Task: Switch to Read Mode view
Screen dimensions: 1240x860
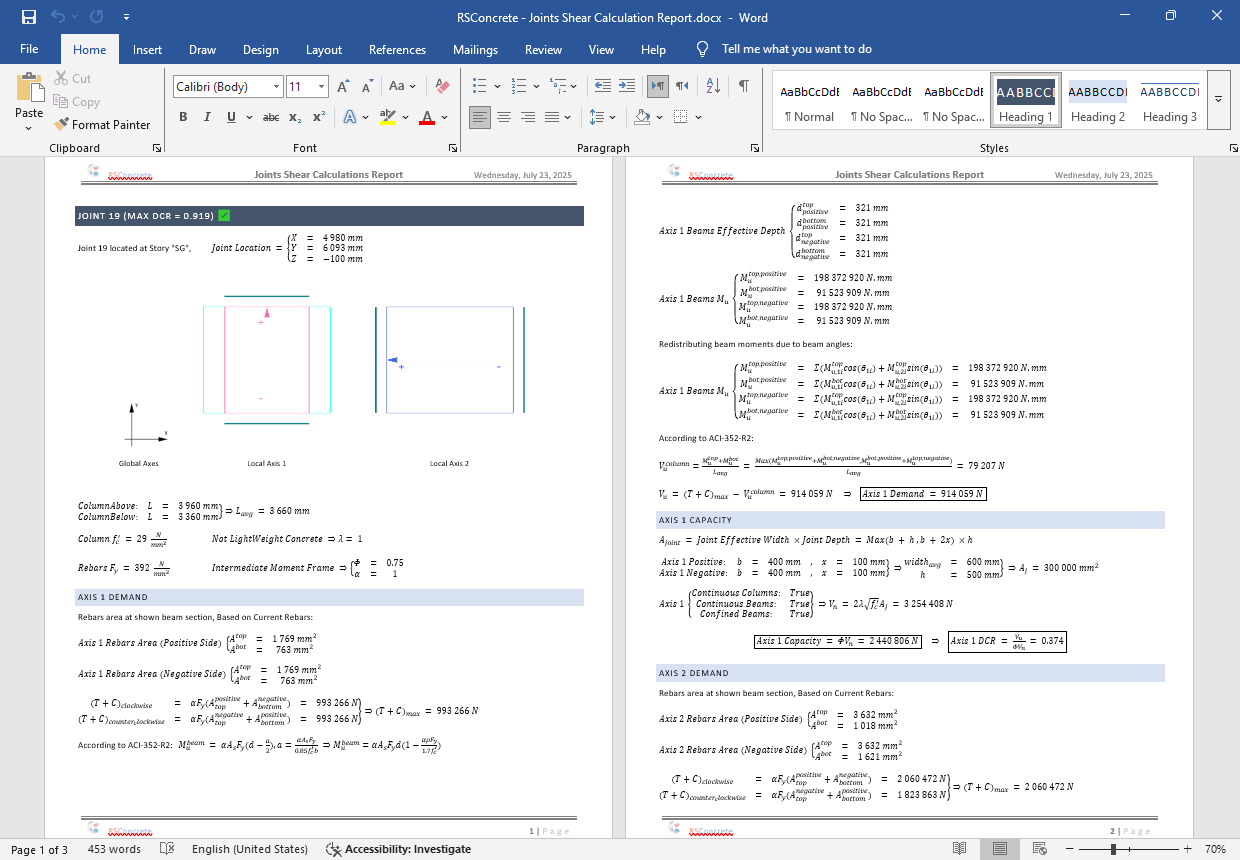Action: tap(960, 849)
